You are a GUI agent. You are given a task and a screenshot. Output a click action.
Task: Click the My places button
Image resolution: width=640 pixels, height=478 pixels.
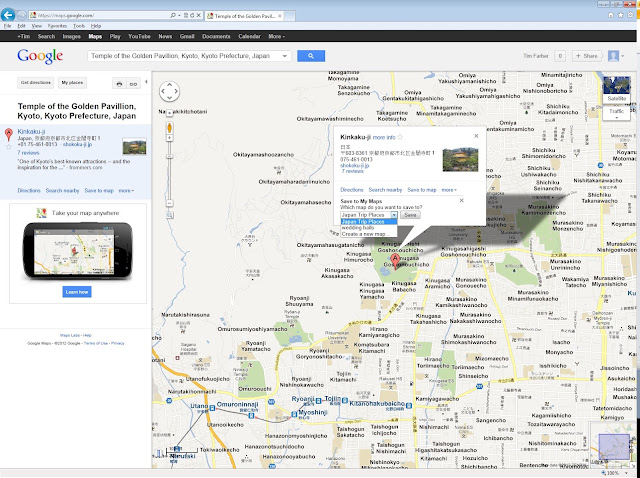(x=72, y=83)
